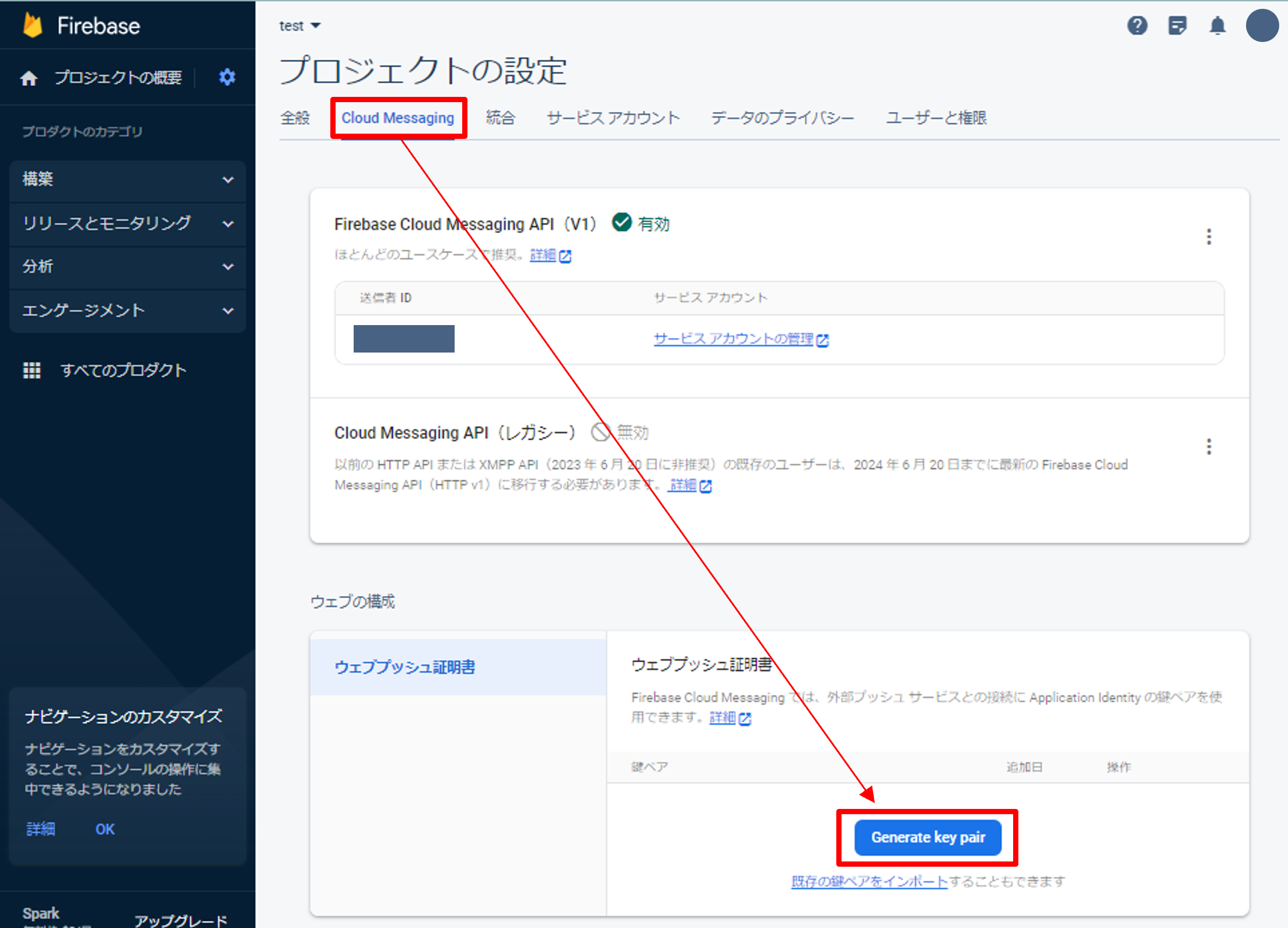Click Cloud Messaging API (レガシー) heading
1288x928 pixels.
(455, 433)
